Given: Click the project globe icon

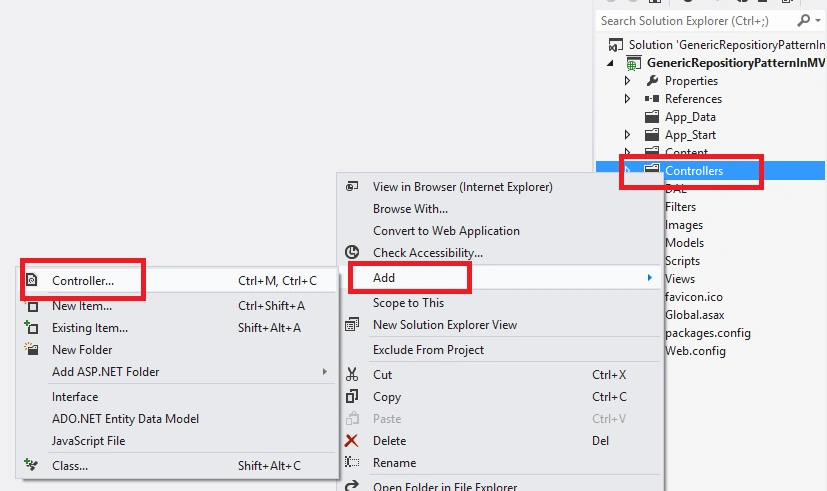Looking at the screenshot, I should [x=633, y=63].
